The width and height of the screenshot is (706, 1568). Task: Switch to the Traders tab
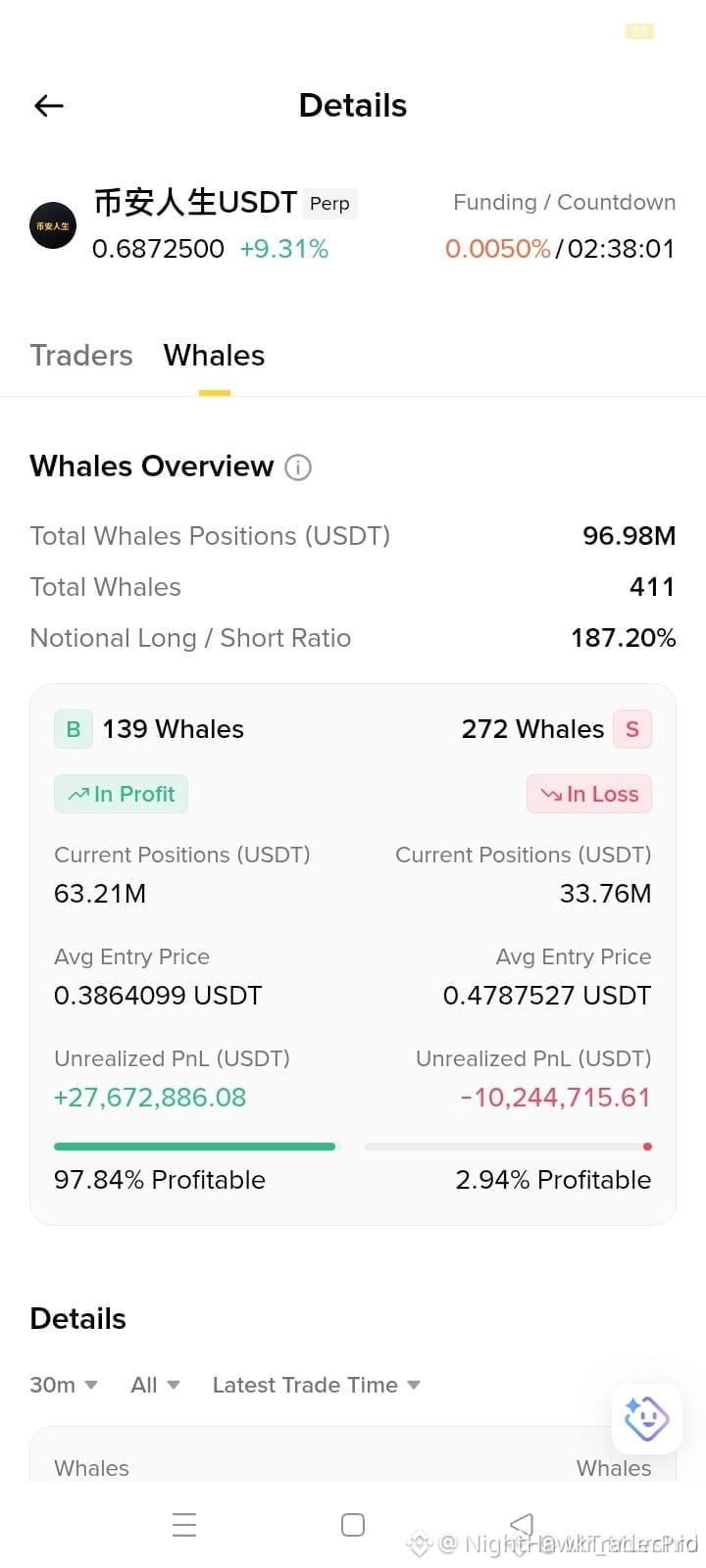pos(81,355)
